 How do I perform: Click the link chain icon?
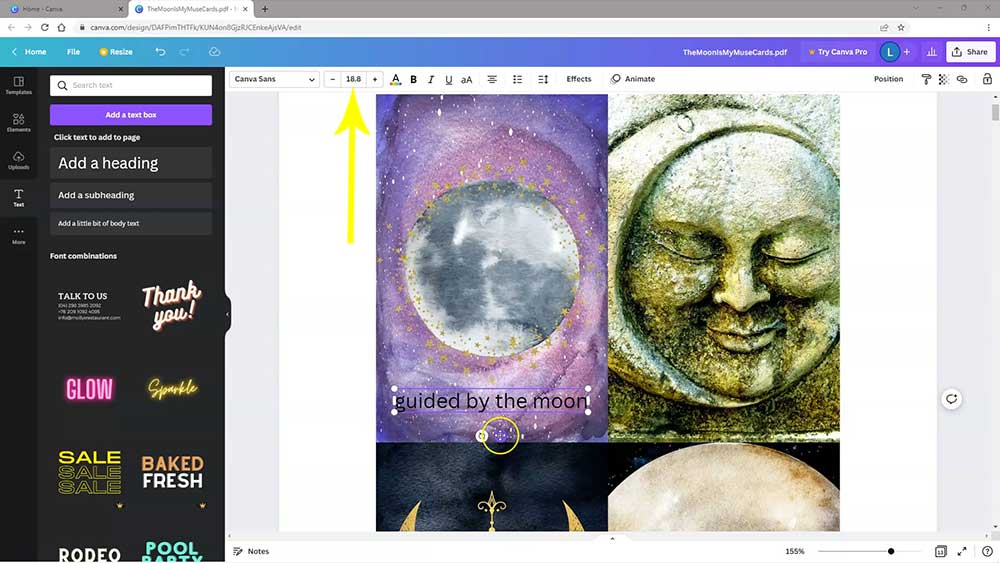[x=962, y=79]
